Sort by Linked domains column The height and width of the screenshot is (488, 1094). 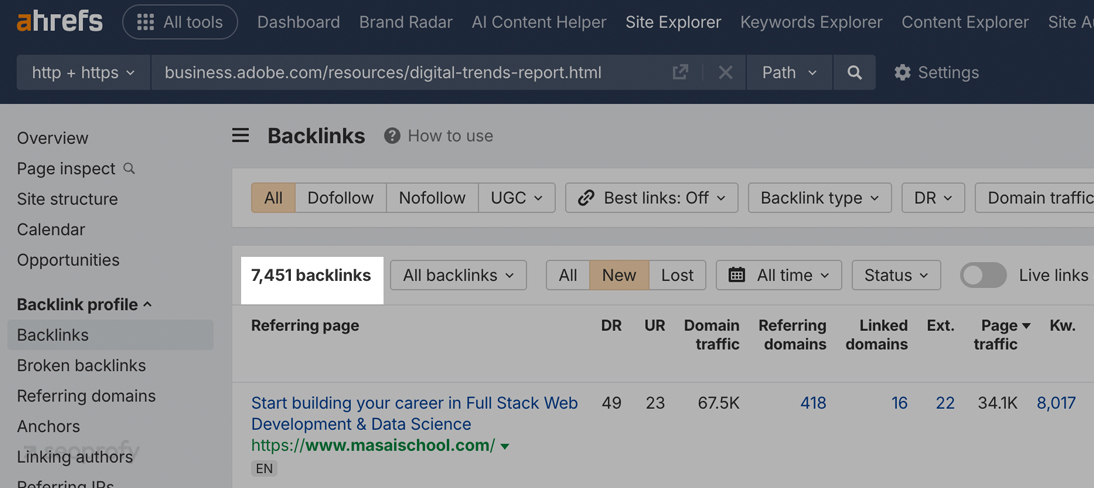(877, 334)
